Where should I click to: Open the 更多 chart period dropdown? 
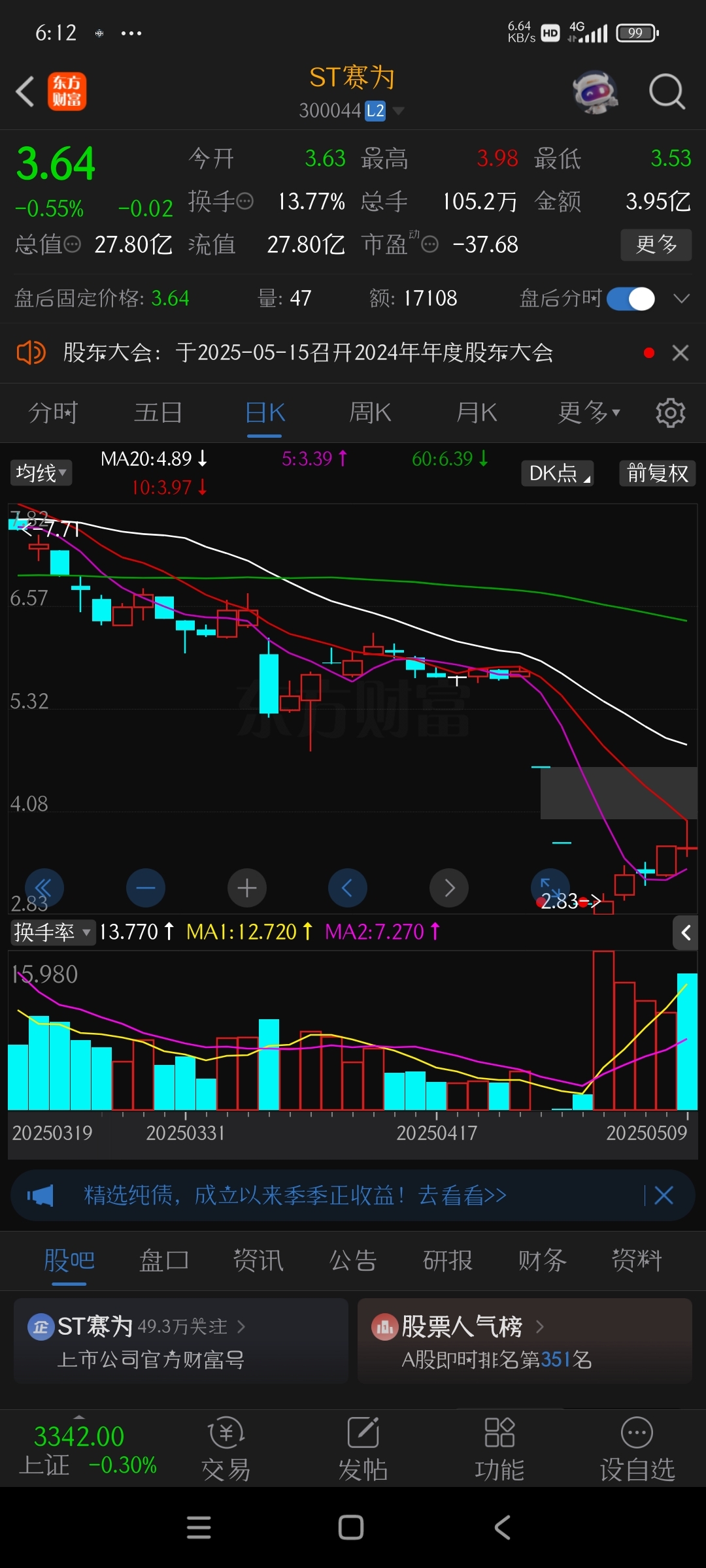coord(588,413)
